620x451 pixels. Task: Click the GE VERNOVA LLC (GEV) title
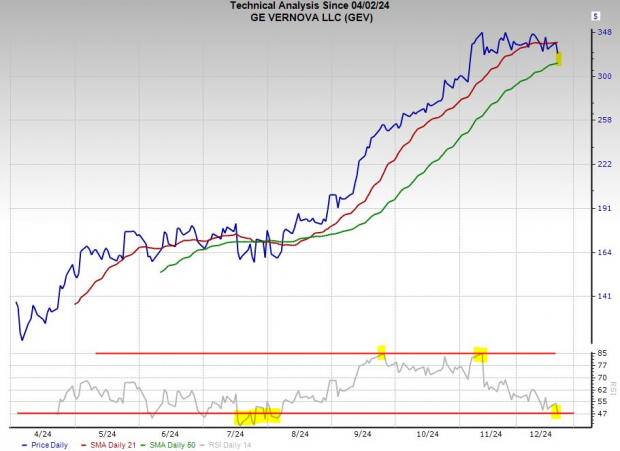click(310, 17)
